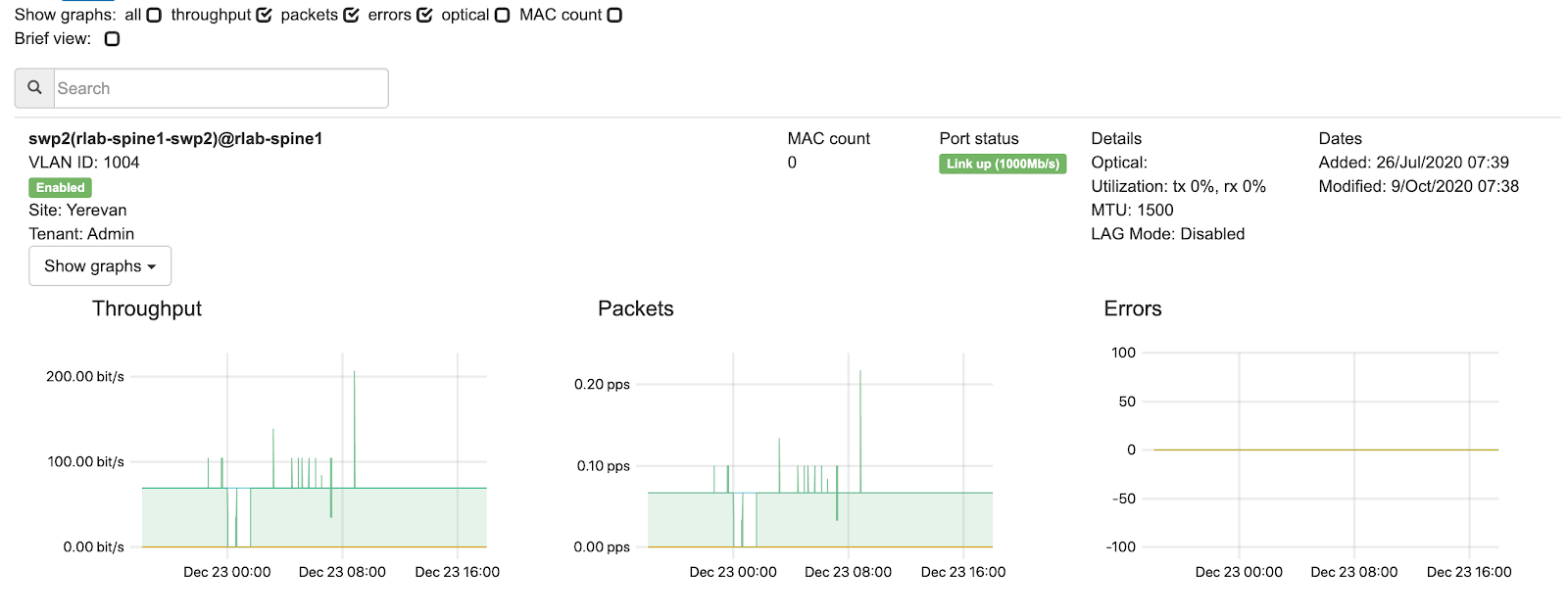Uncheck the throughput graphs checkbox

point(264,15)
